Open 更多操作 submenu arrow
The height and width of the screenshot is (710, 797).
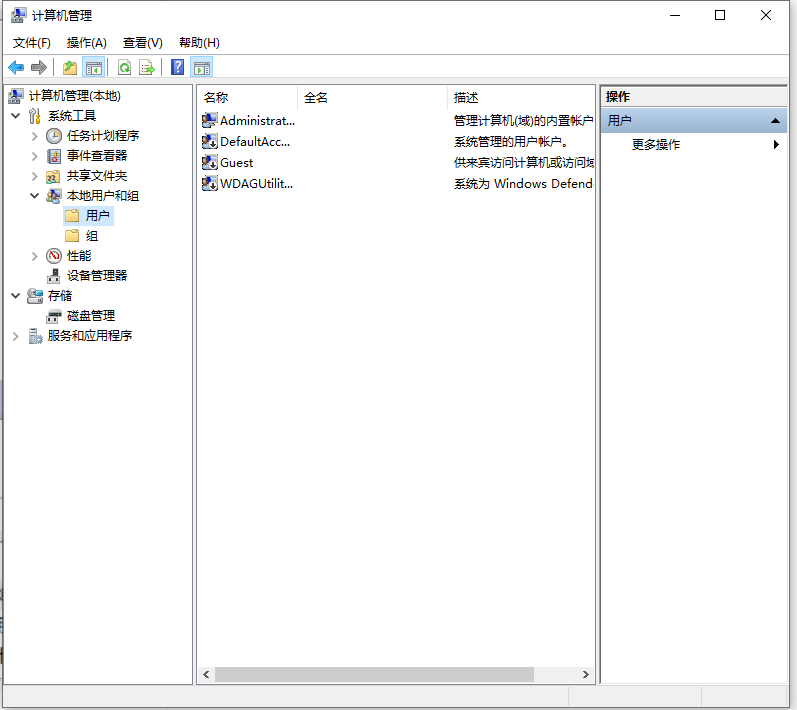(776, 144)
